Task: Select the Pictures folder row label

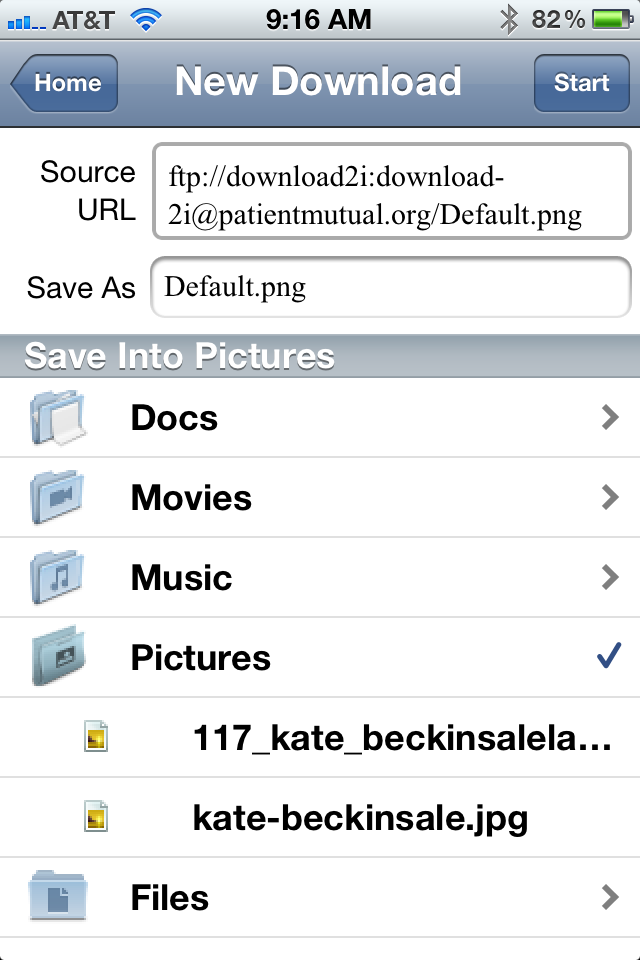Action: pos(201,658)
